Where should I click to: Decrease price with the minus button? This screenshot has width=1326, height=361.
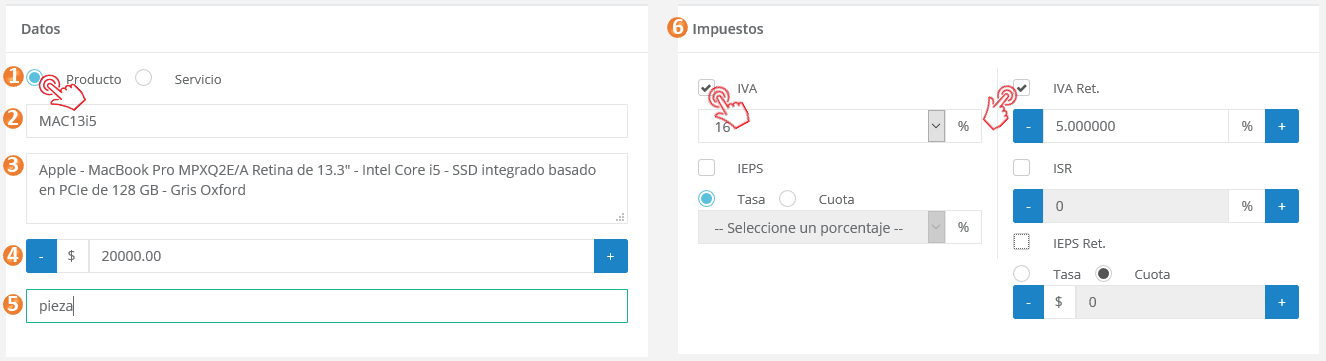tap(41, 256)
